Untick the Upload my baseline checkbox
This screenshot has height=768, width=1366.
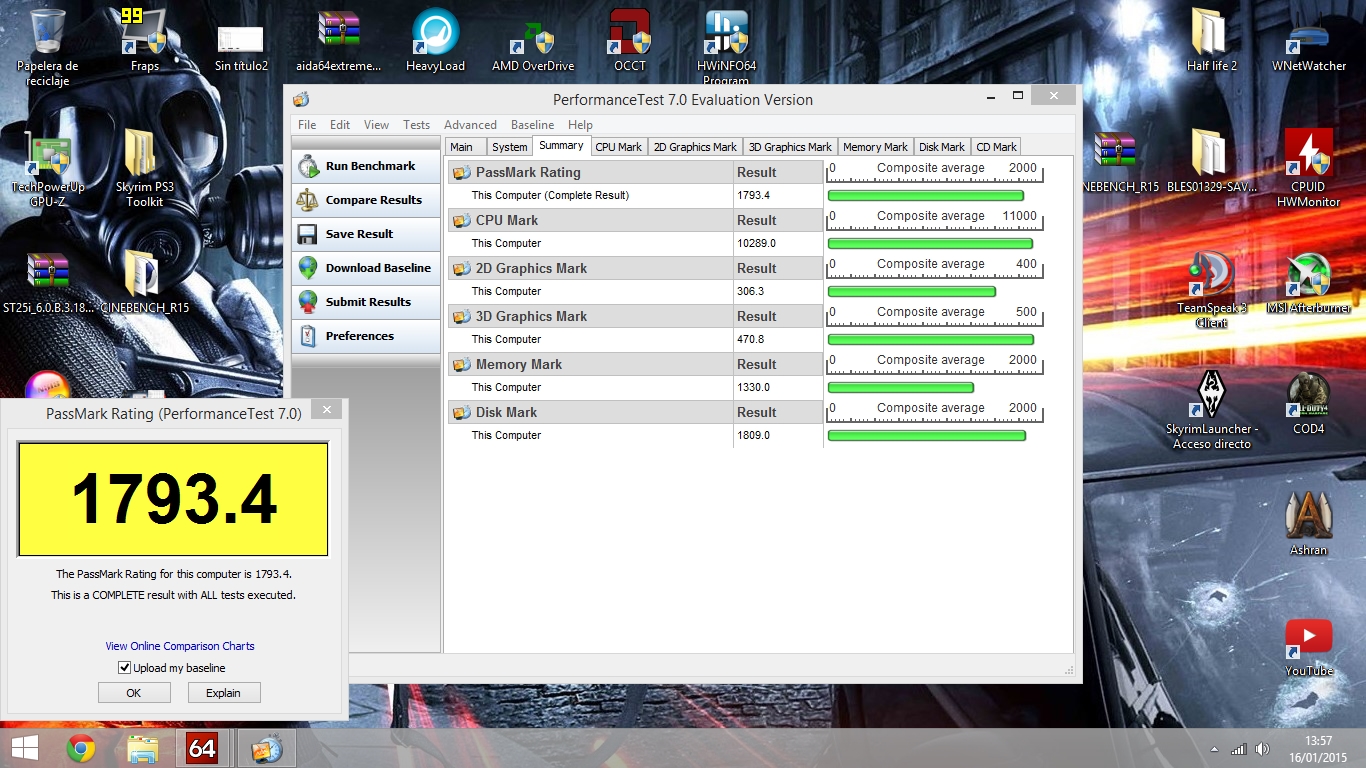[x=124, y=668]
